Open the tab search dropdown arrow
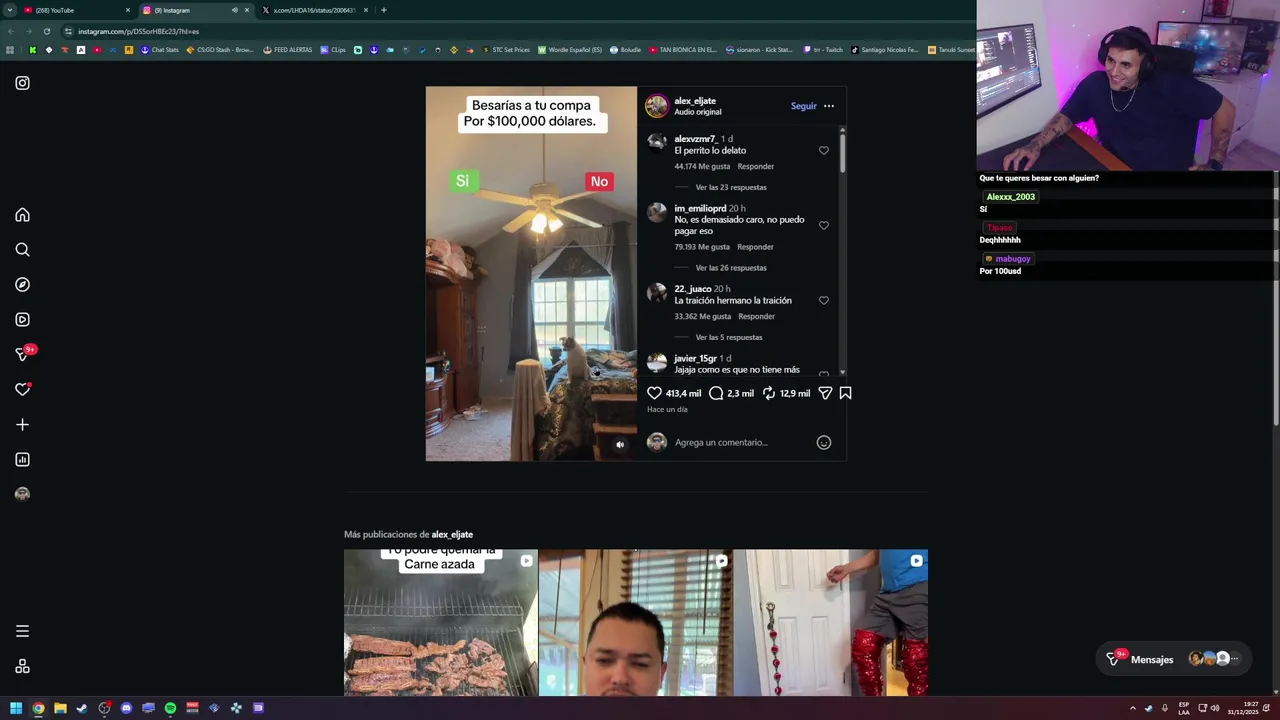This screenshot has height=720, width=1280. (x=9, y=10)
